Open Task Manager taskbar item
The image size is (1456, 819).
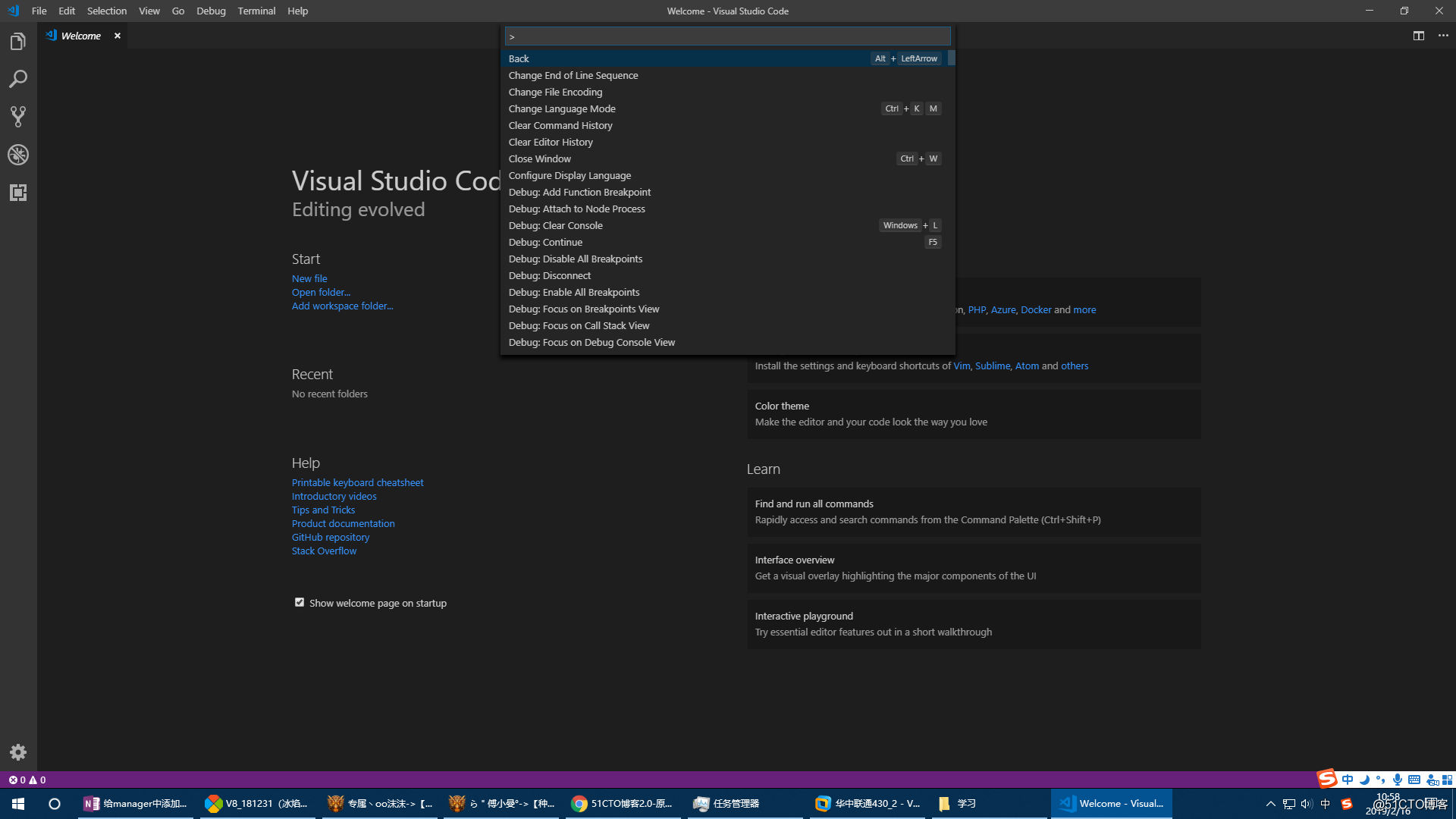click(x=745, y=804)
